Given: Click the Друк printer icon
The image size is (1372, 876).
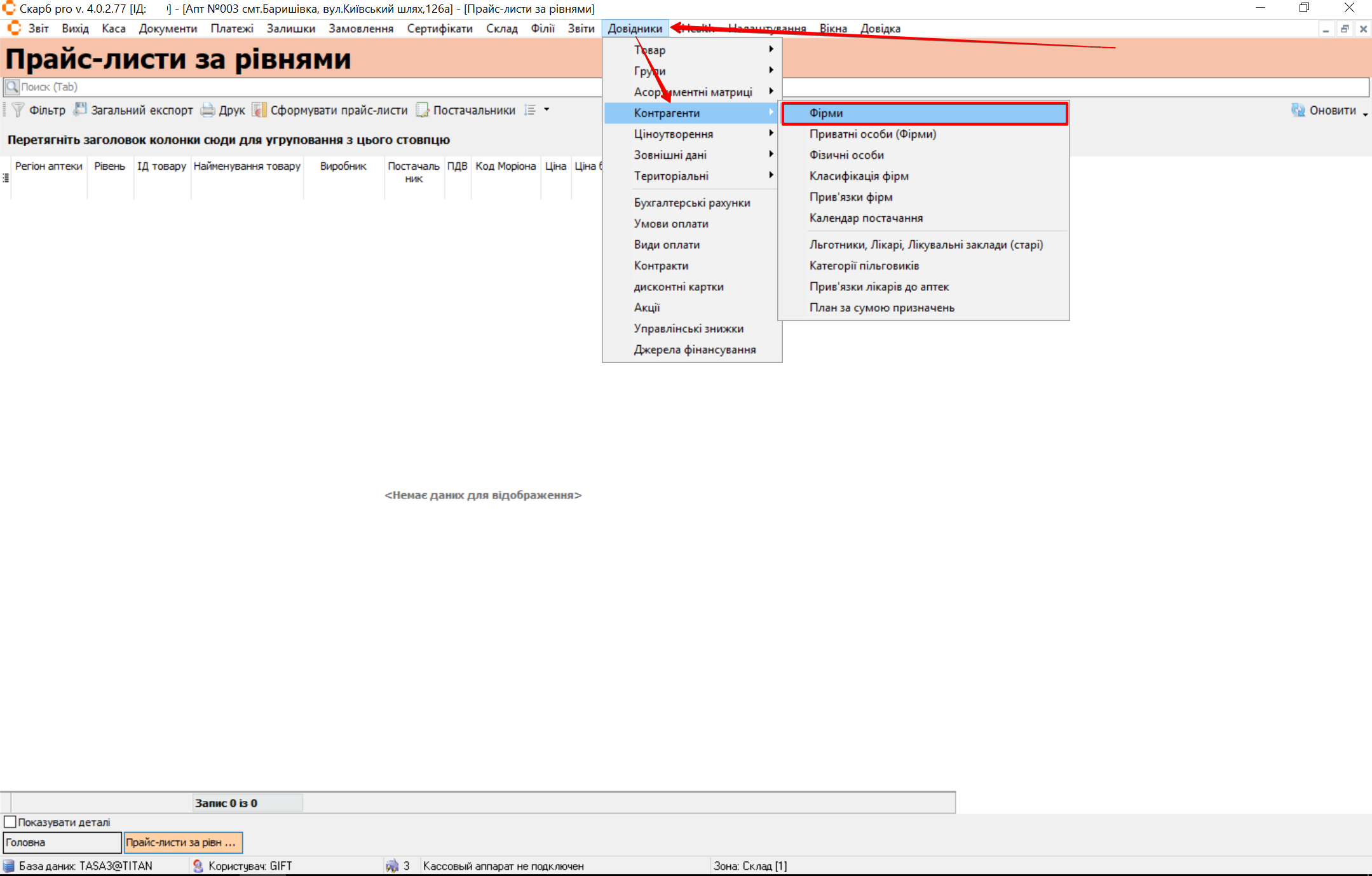Looking at the screenshot, I should [x=208, y=110].
